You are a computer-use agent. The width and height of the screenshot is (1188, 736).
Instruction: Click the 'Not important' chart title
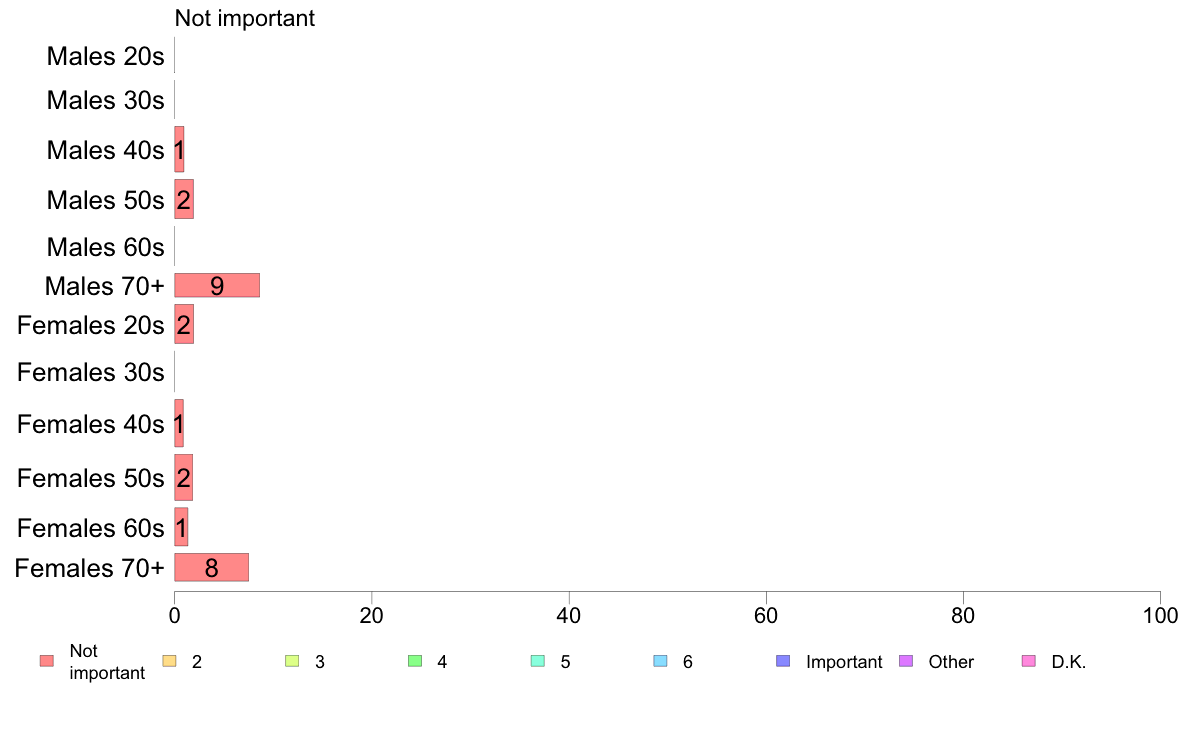(245, 18)
